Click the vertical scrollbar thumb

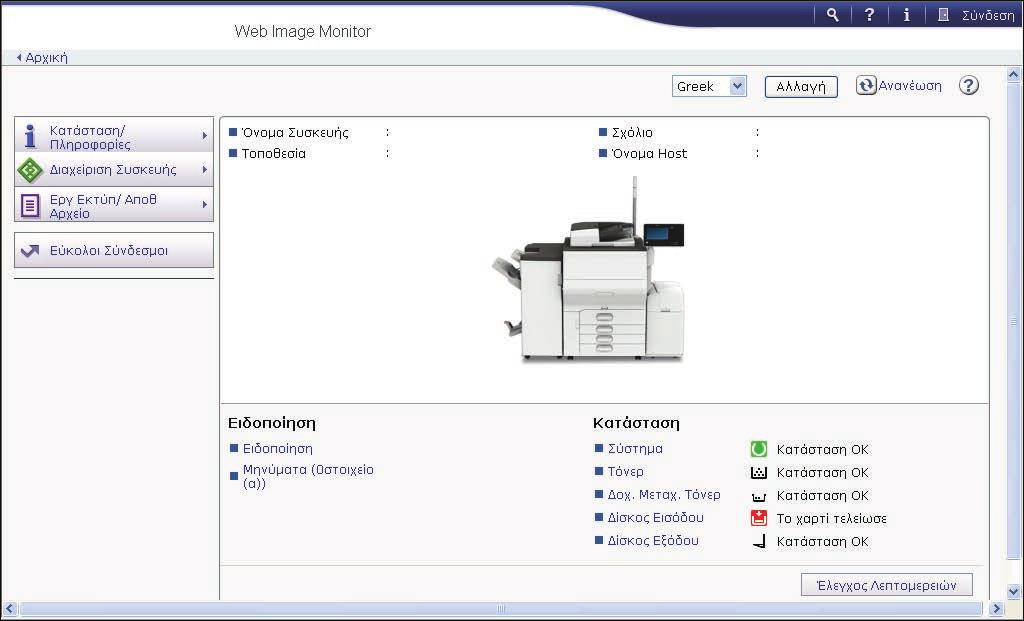1014,321
